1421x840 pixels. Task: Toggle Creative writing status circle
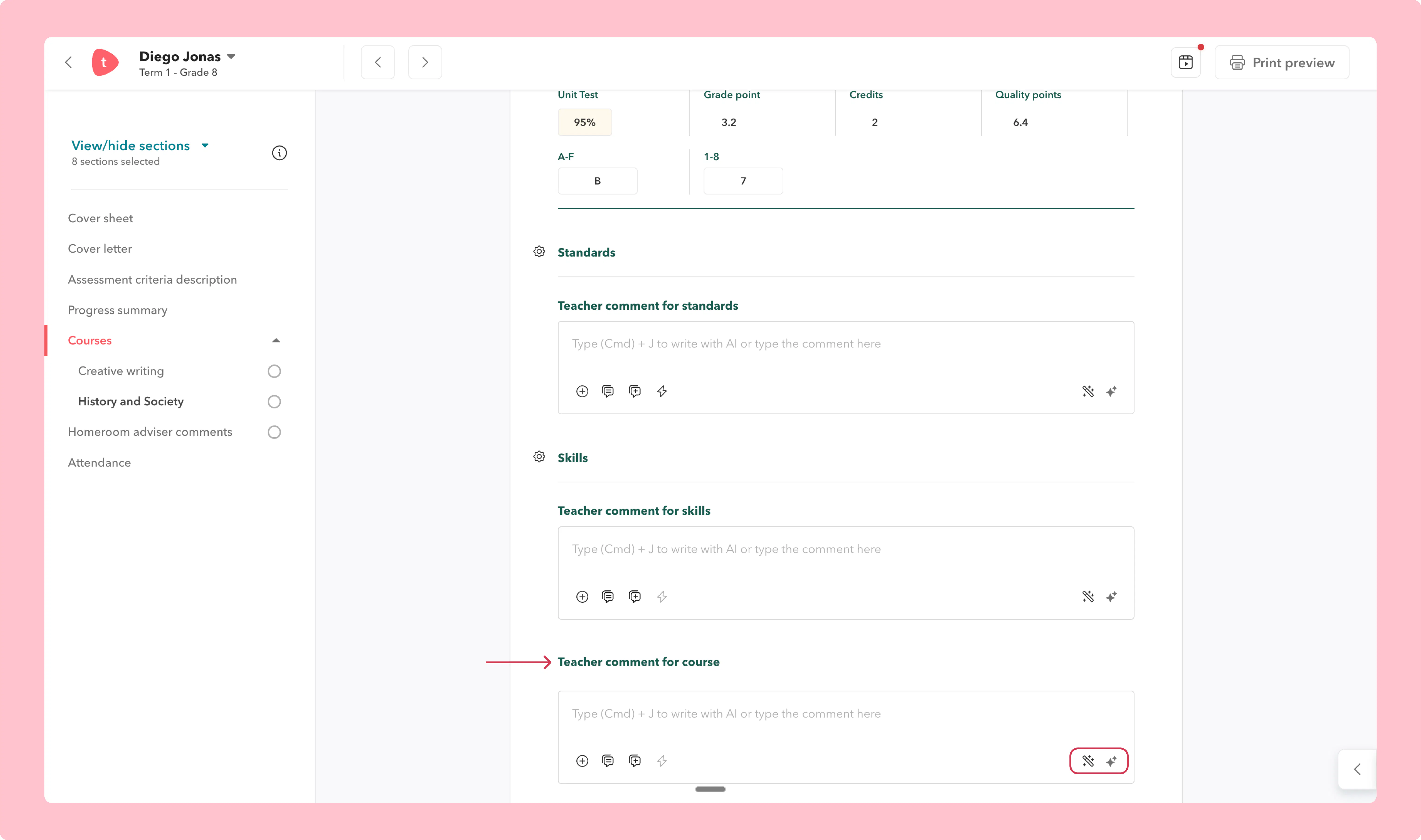click(x=275, y=371)
